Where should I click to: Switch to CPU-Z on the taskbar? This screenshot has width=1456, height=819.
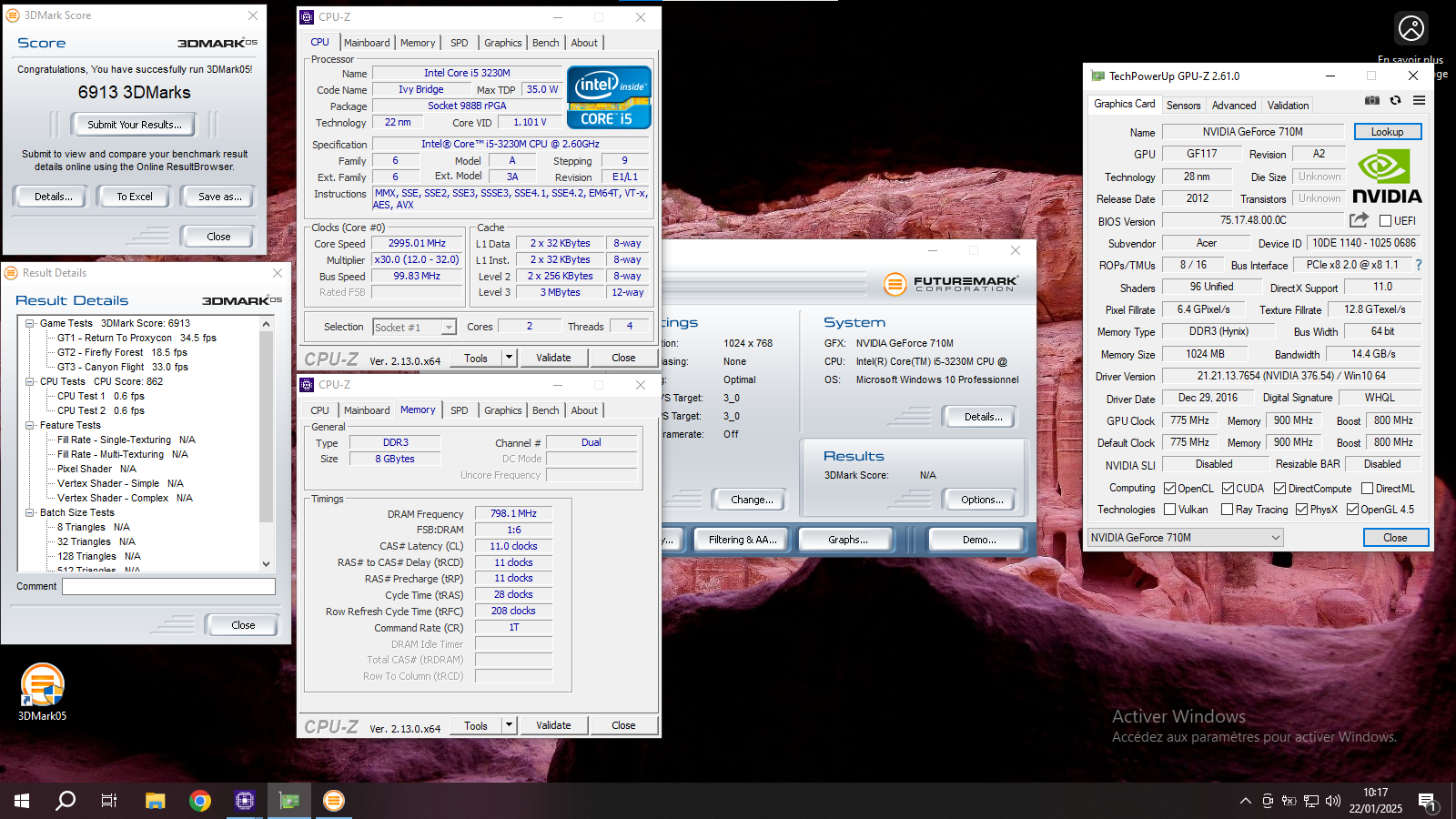click(245, 801)
